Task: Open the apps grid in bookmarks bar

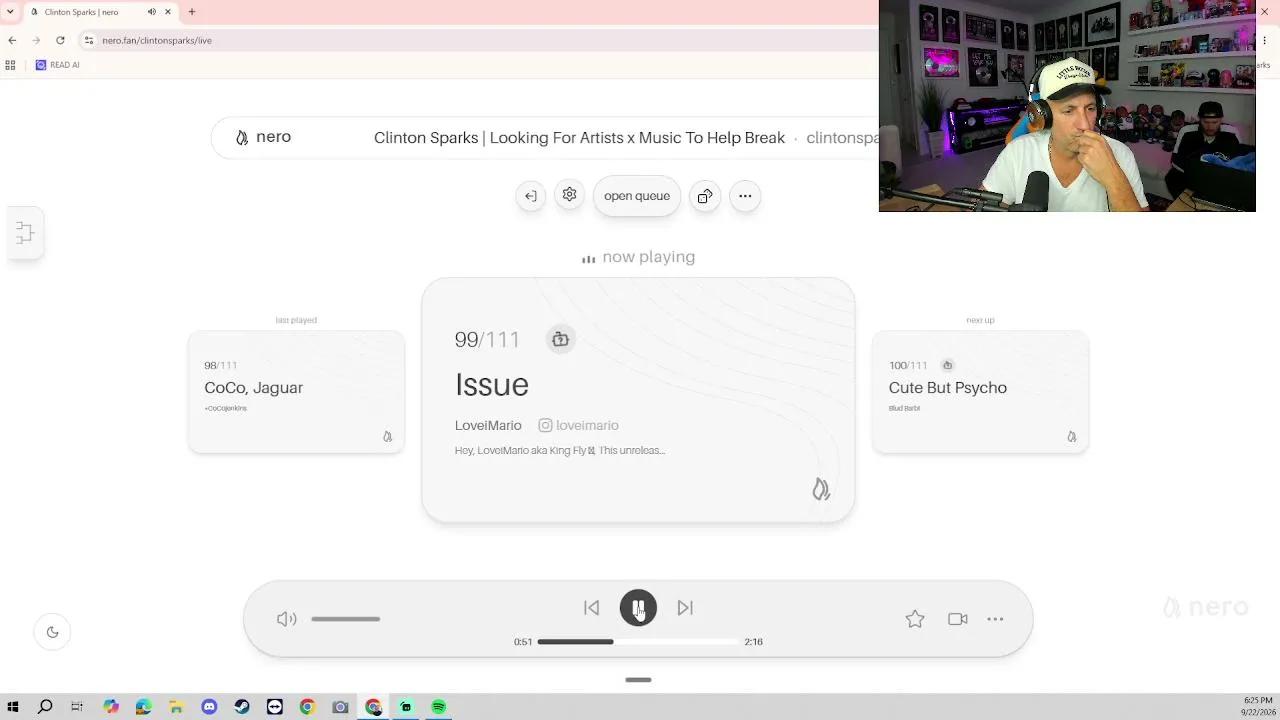Action: [x=10, y=65]
